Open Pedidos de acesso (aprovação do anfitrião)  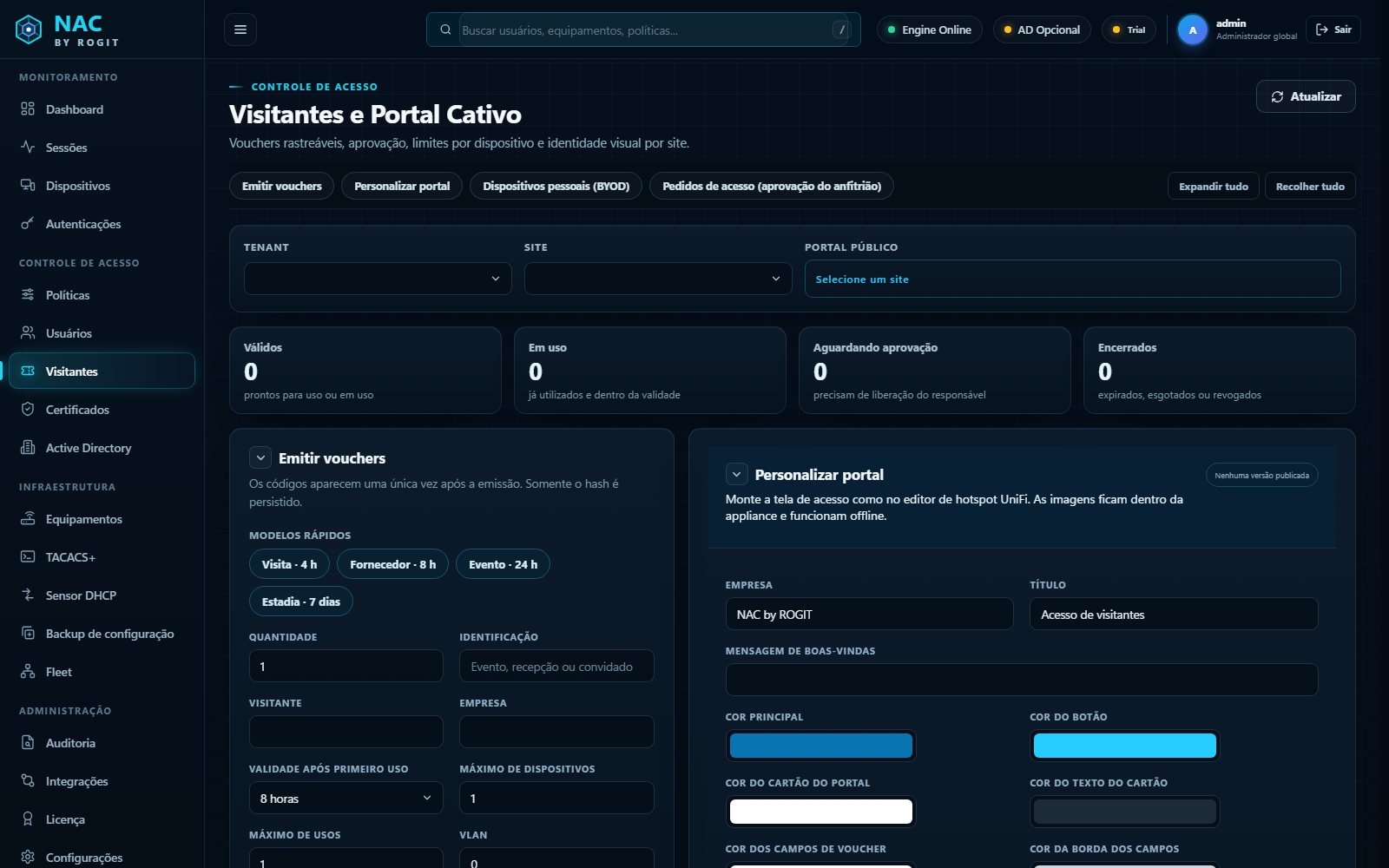click(x=771, y=186)
